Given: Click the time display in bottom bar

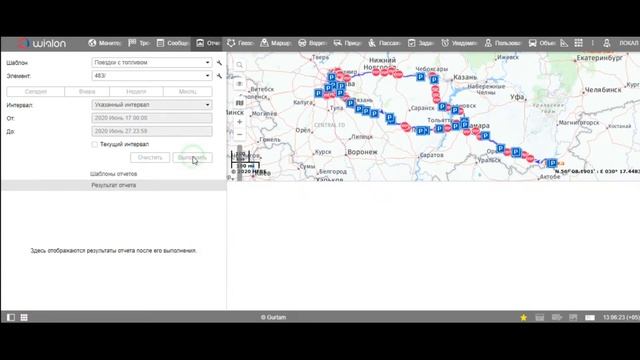Looking at the screenshot, I should 621,317.
